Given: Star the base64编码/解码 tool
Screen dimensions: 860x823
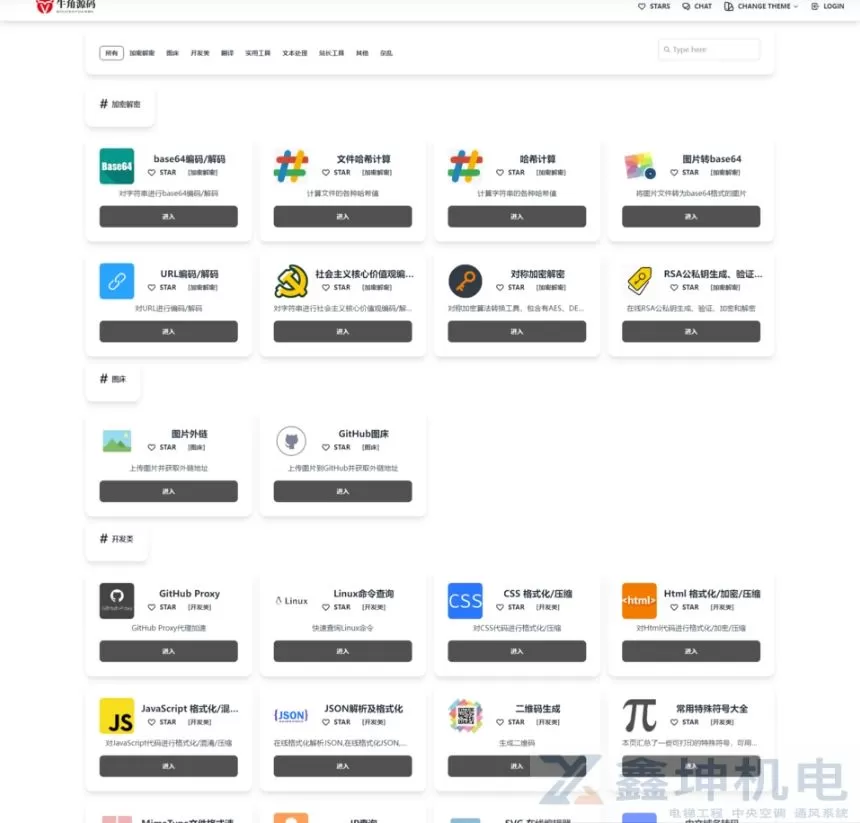Looking at the screenshot, I should tap(162, 173).
